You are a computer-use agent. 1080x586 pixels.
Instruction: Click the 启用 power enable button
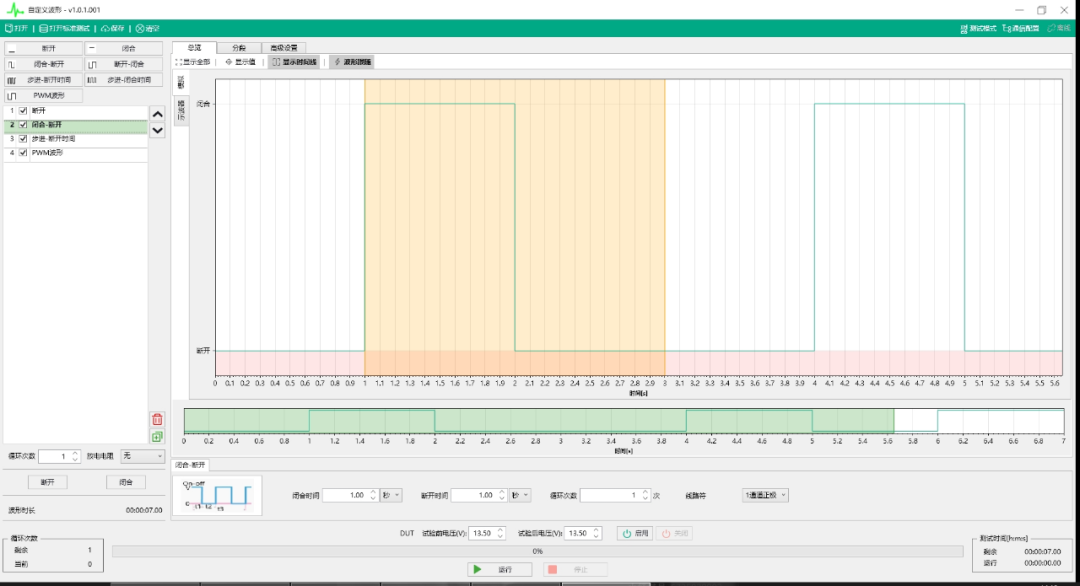634,533
